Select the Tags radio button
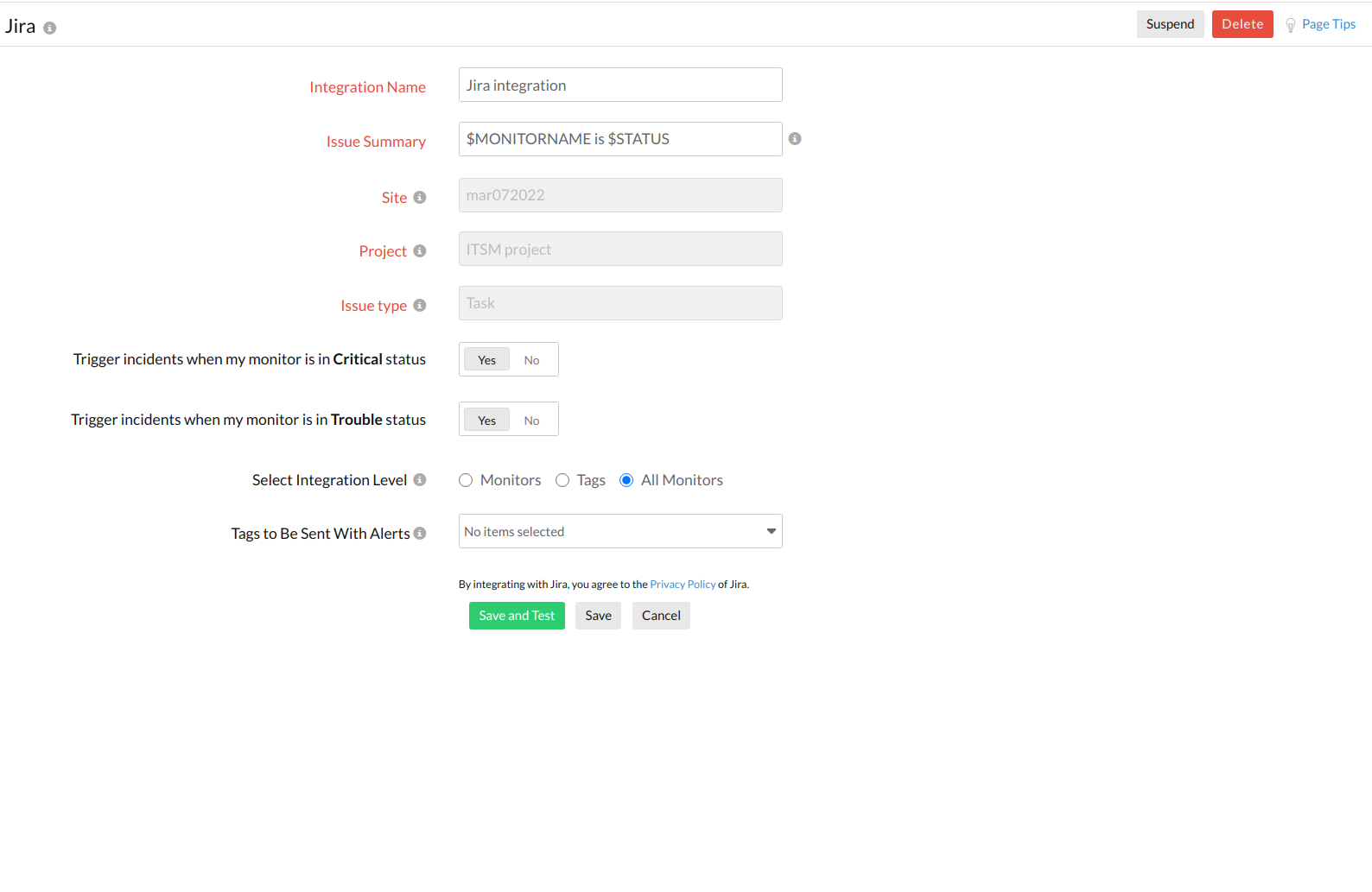 click(562, 480)
